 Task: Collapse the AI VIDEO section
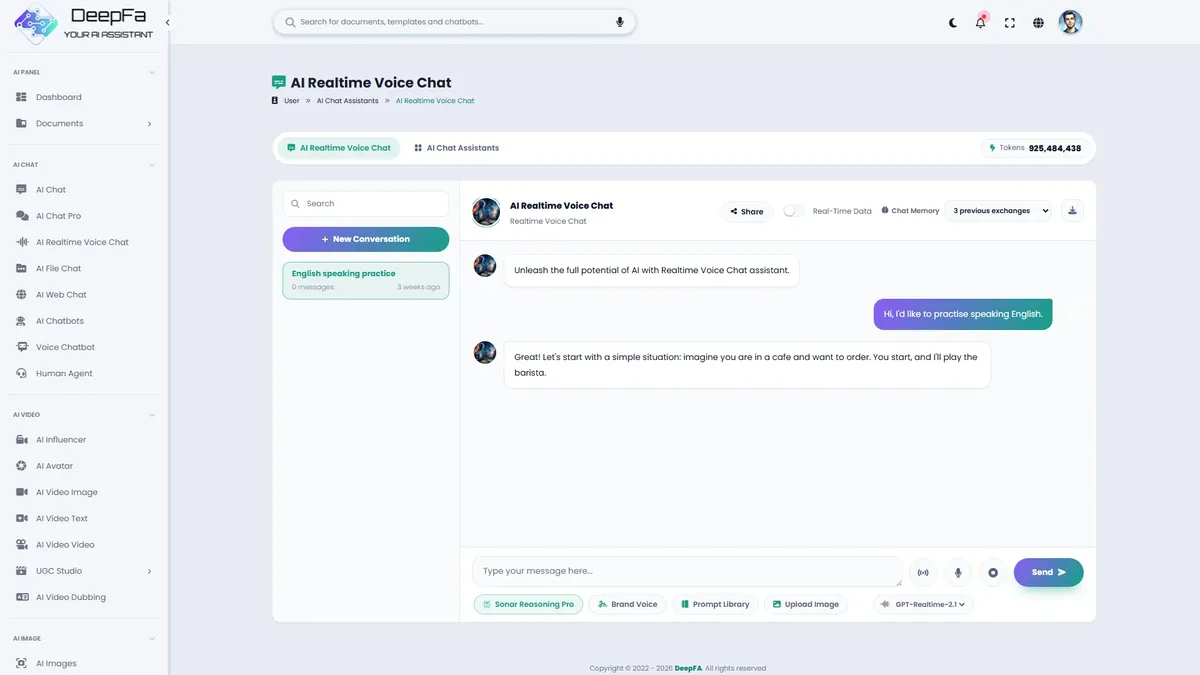click(152, 414)
